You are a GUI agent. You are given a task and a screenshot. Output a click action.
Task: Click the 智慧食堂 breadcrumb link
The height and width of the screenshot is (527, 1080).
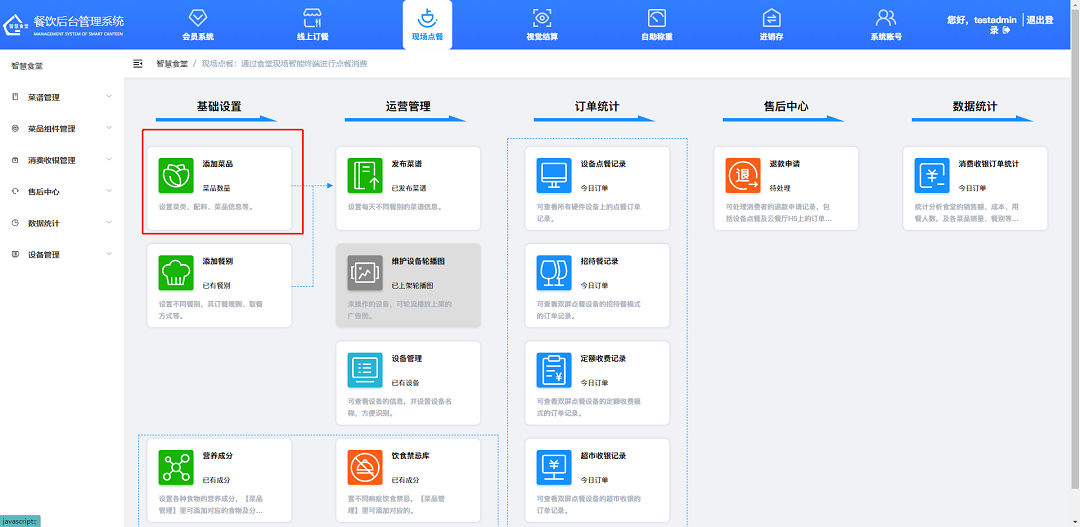coord(172,63)
